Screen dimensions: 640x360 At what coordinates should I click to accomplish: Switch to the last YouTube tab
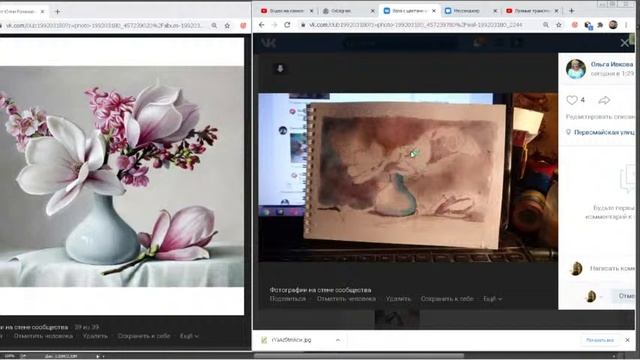[x=531, y=11]
